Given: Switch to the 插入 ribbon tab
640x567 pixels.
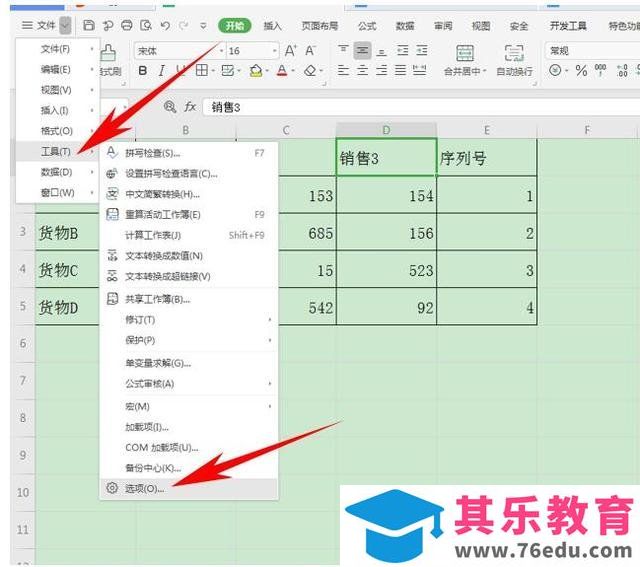Looking at the screenshot, I should [272, 26].
